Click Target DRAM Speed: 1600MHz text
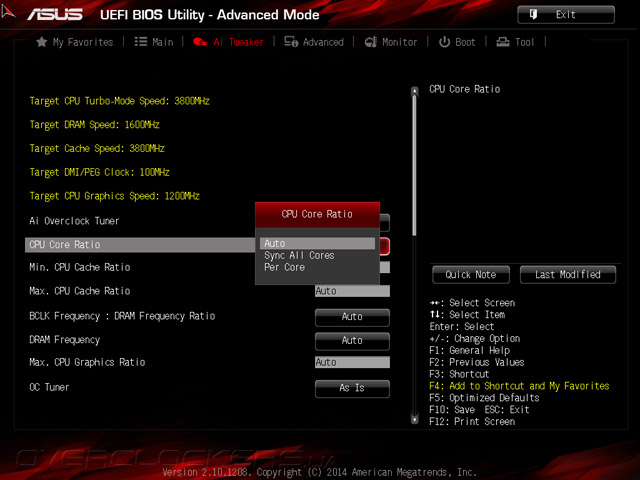The image size is (640, 480). click(94, 124)
